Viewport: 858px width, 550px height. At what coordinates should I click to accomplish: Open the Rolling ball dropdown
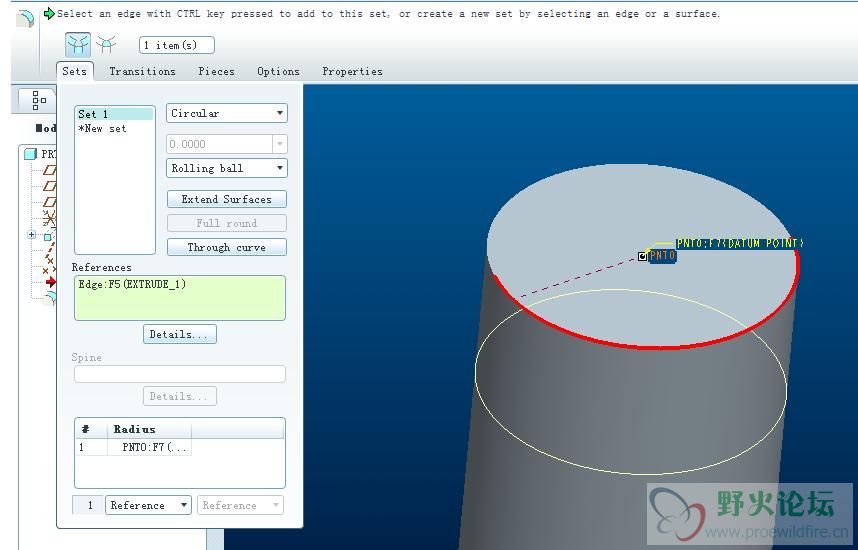coord(227,168)
